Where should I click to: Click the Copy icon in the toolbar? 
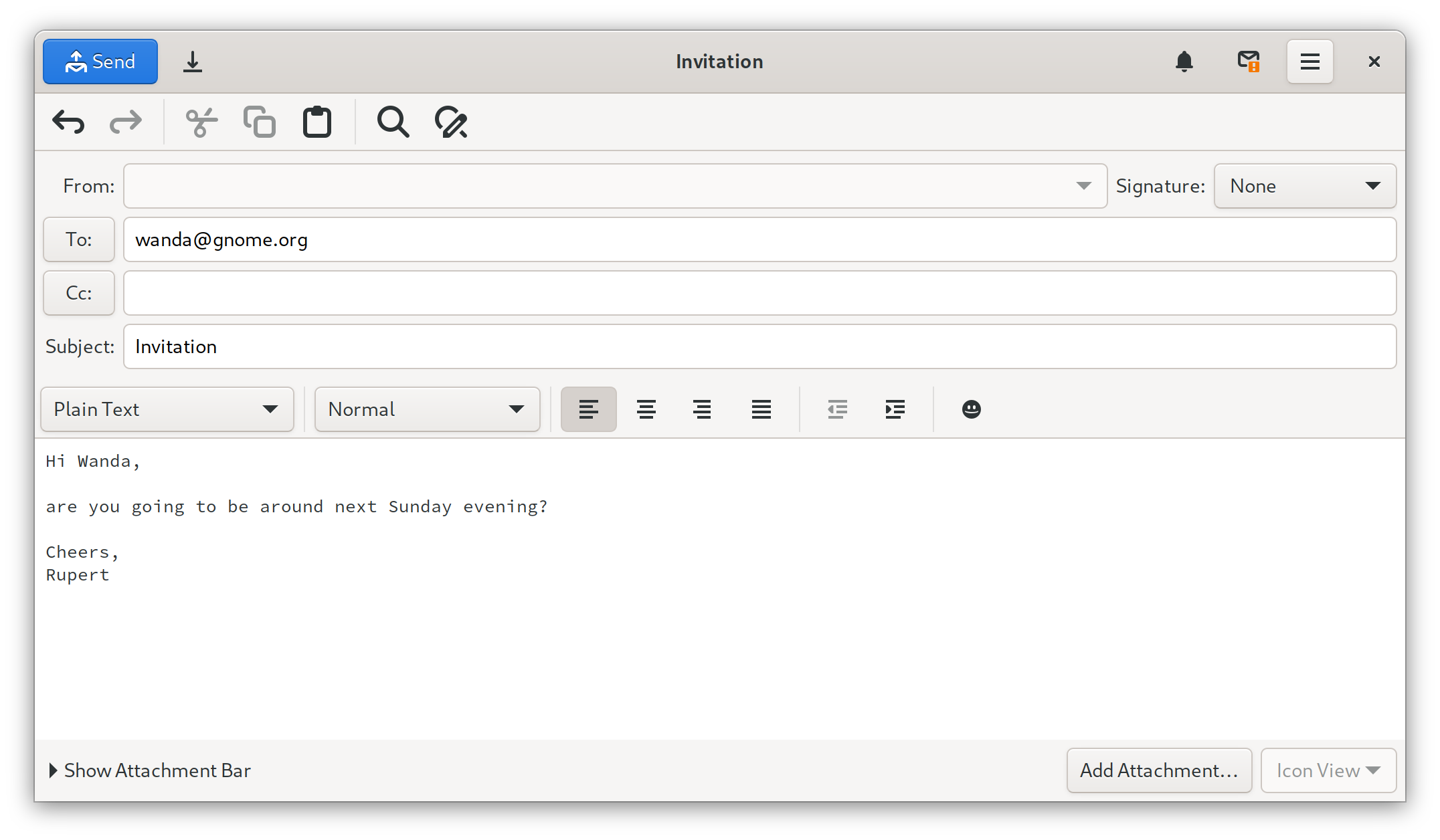pyautogui.click(x=260, y=122)
